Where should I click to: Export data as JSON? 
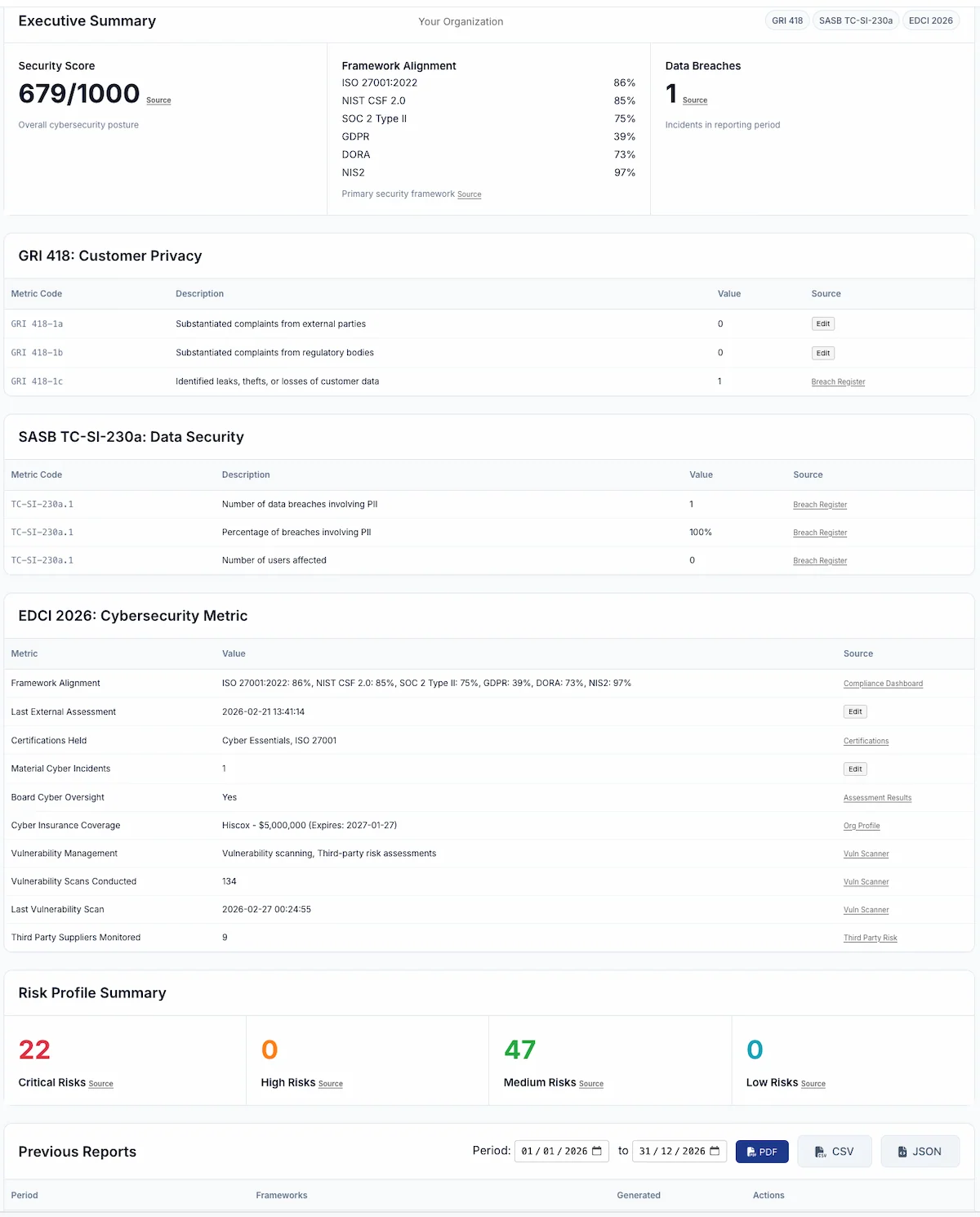[x=920, y=1151]
